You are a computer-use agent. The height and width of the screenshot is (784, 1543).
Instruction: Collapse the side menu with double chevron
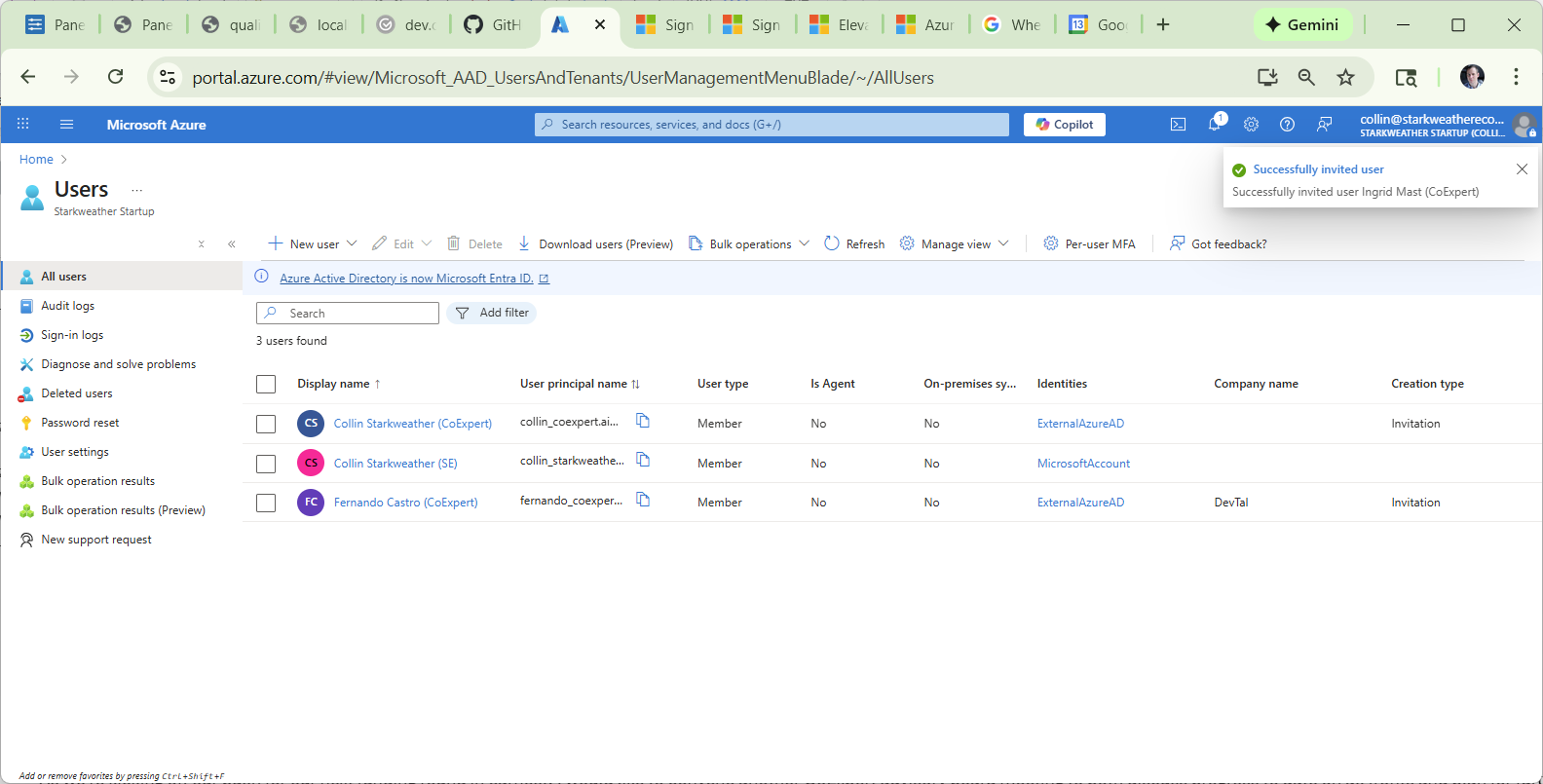pos(232,244)
